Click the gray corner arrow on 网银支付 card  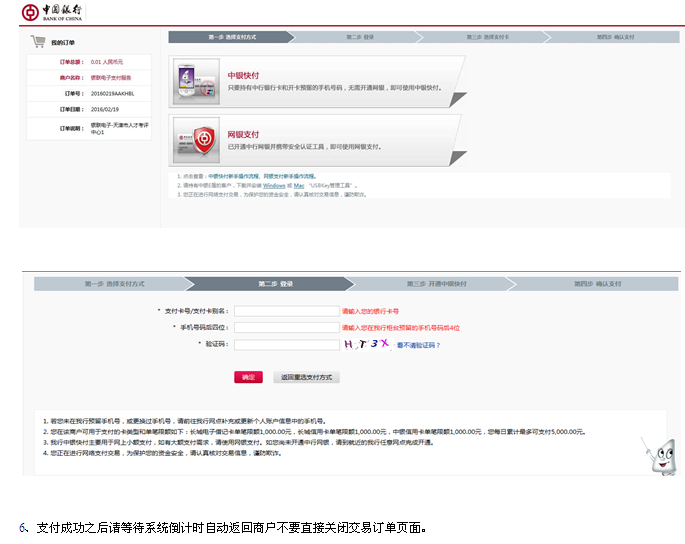pyautogui.click(x=458, y=158)
